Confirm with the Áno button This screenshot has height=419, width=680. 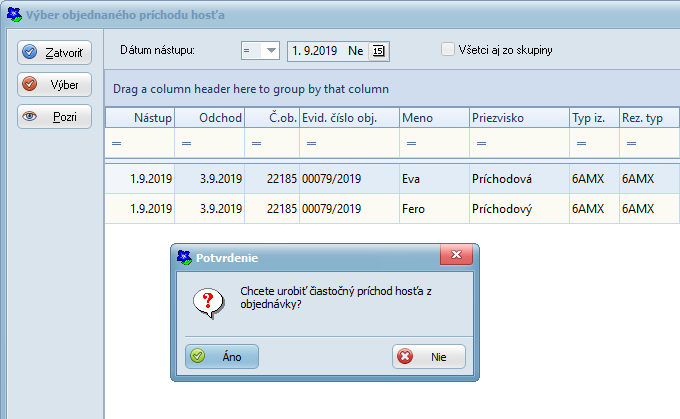[x=222, y=356]
